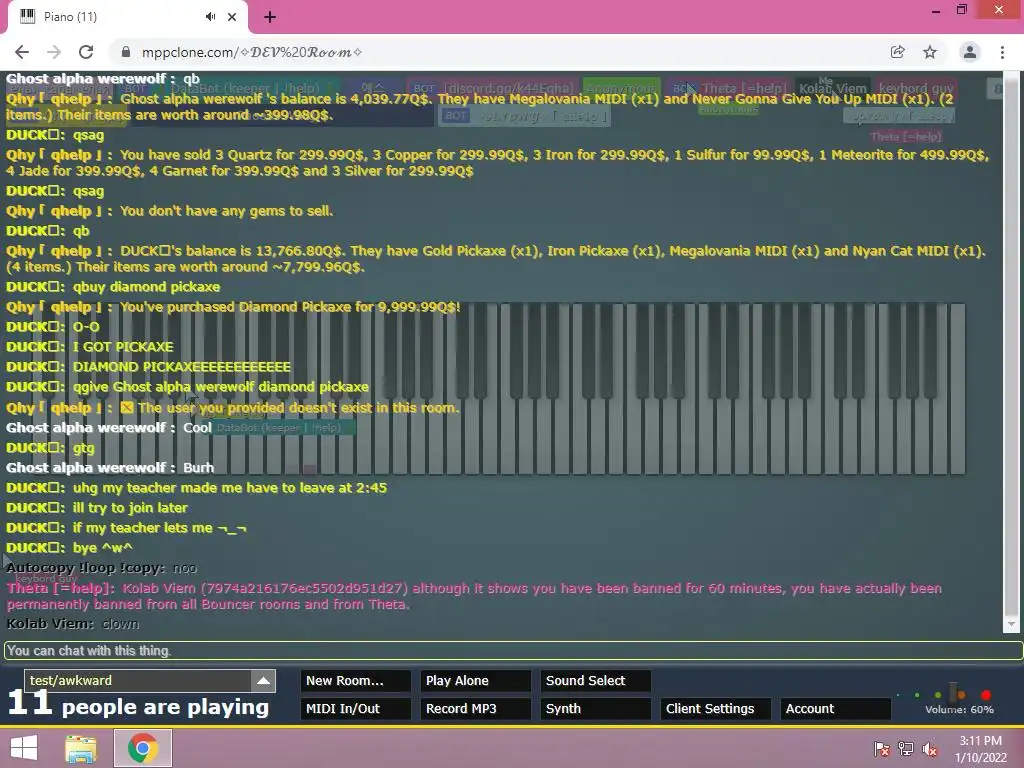Open the Windows Start menu
The image size is (1024, 768).
(x=24, y=748)
